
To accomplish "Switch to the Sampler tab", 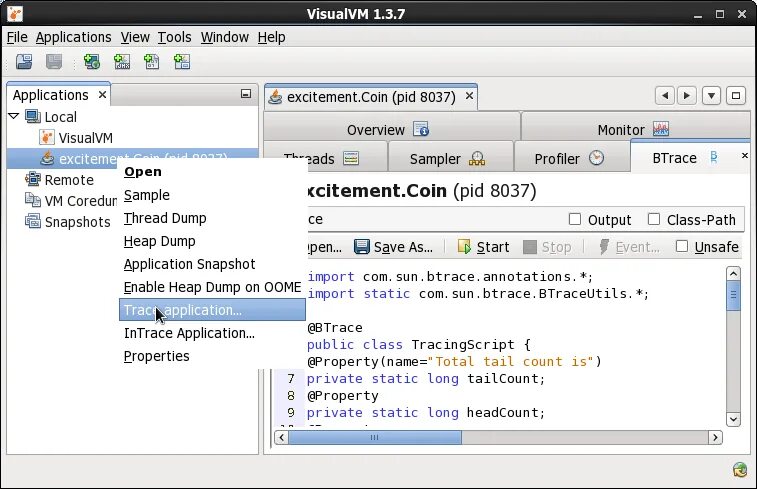I will (x=450, y=157).
